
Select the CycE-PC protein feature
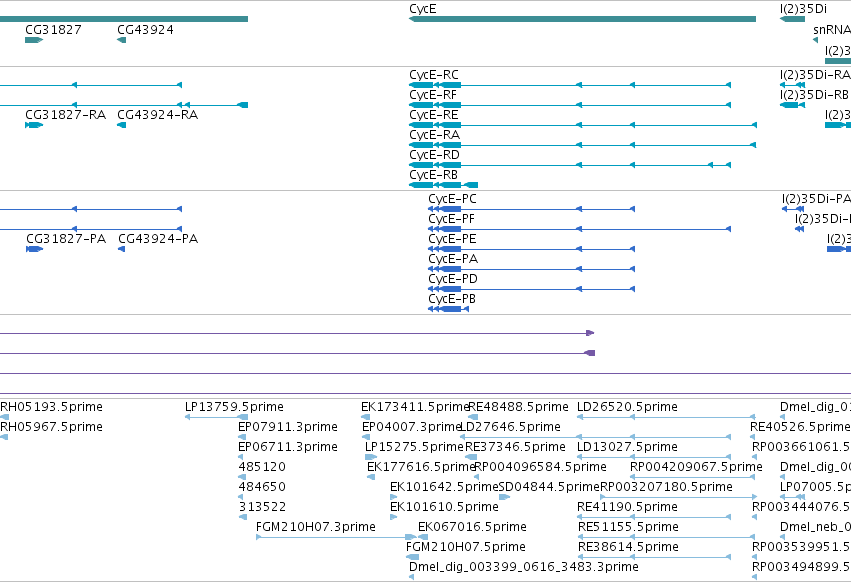pos(531,209)
